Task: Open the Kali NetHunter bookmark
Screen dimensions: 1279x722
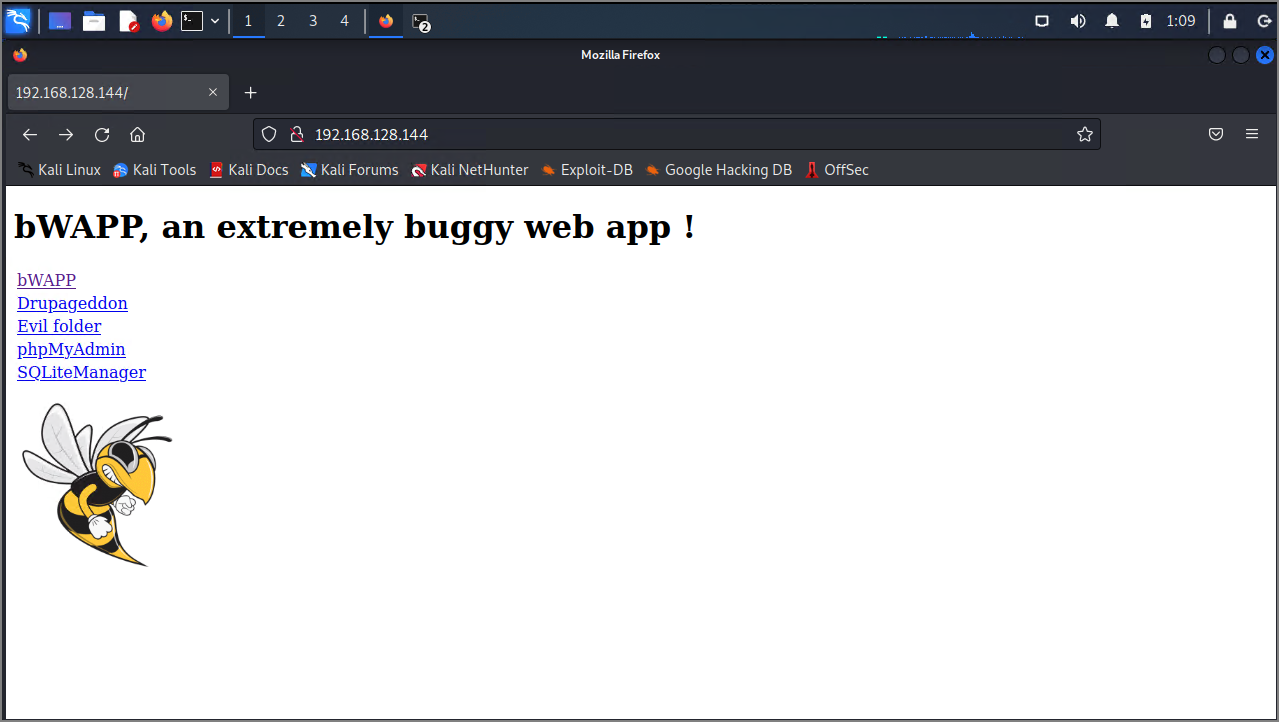Action: click(x=470, y=170)
